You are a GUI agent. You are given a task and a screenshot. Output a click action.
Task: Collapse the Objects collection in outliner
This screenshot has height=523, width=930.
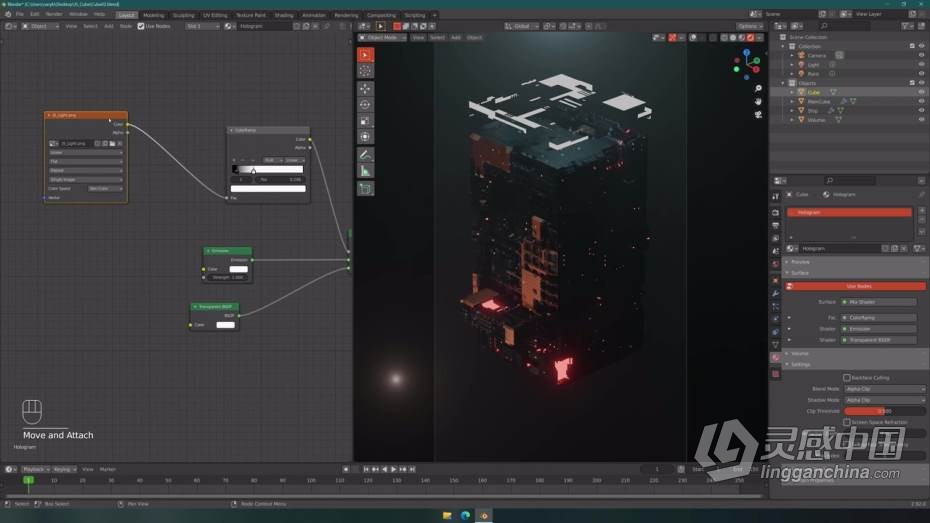[783, 83]
